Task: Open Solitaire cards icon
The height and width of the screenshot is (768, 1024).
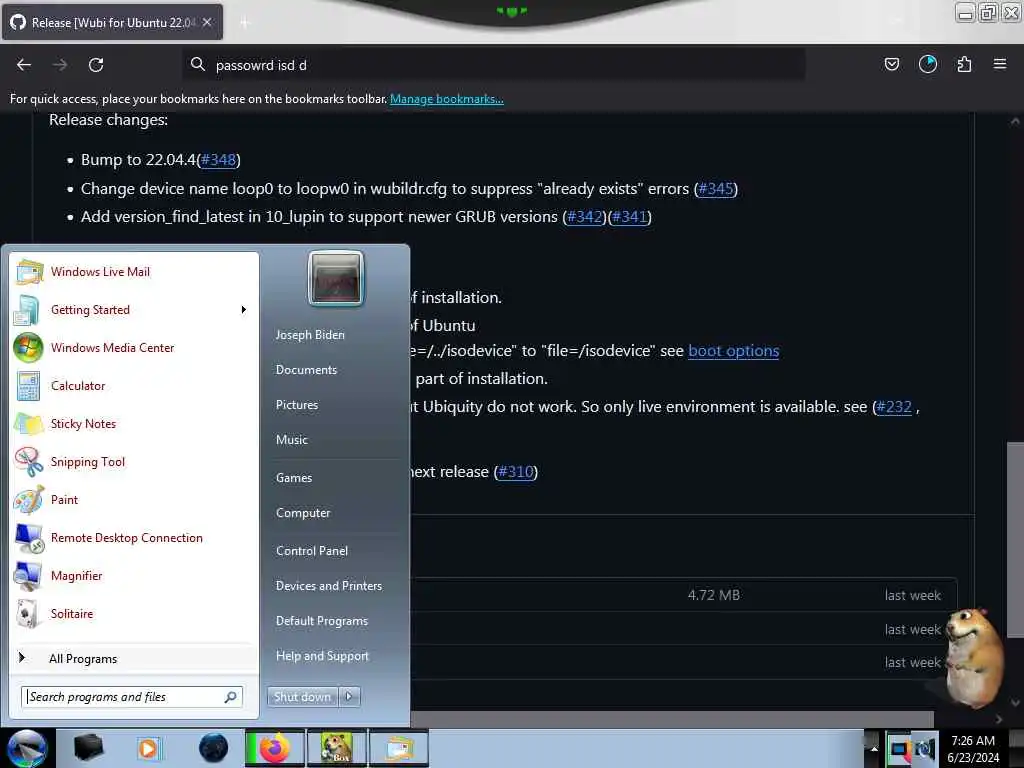Action: point(27,613)
